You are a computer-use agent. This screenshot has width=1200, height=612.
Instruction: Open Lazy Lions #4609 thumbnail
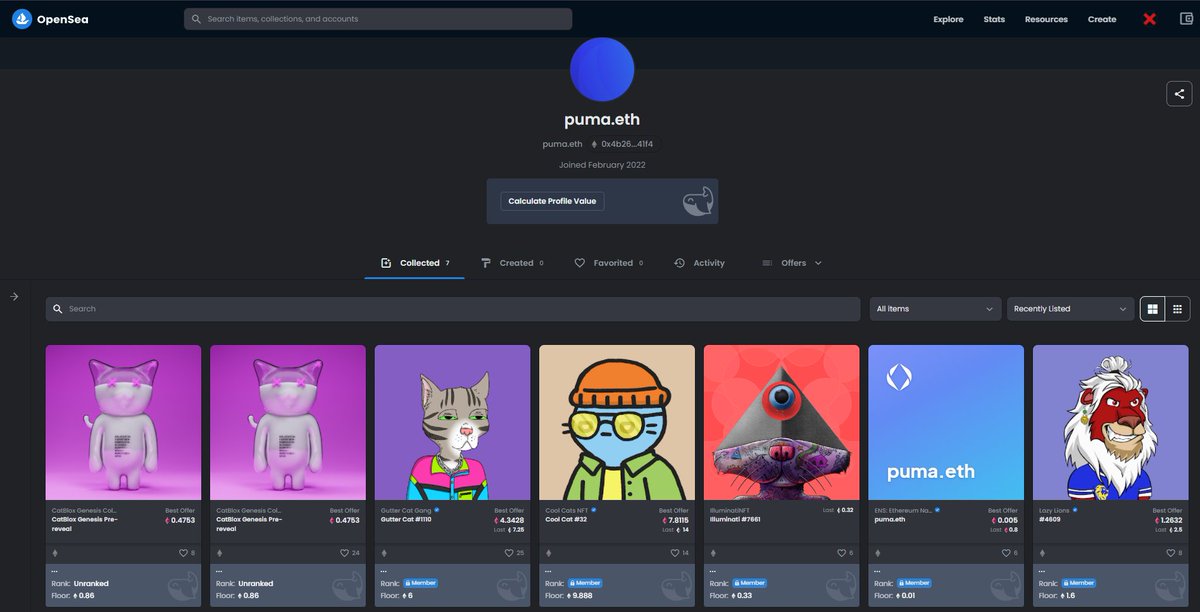click(x=1111, y=423)
